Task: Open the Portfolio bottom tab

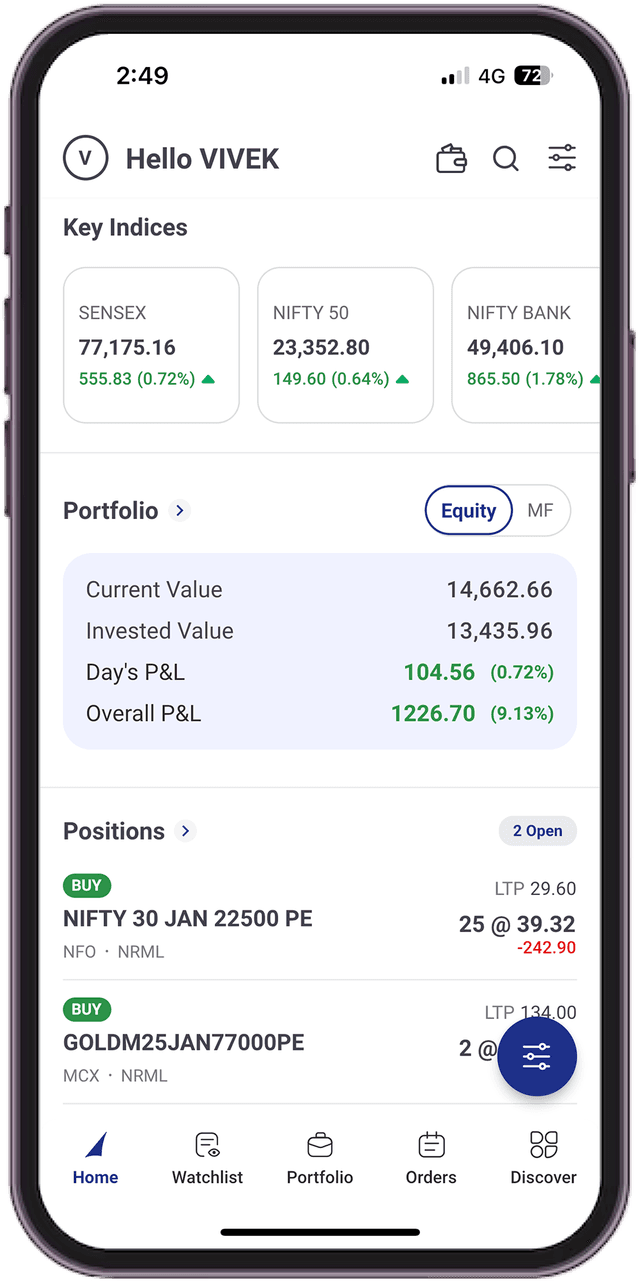Action: click(x=320, y=1157)
